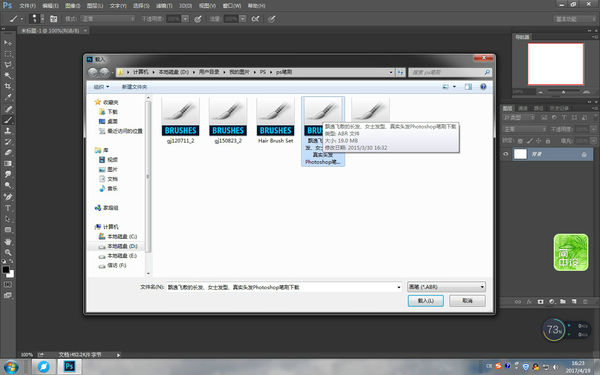Toggle pressure for size icon in options bar
Image resolution: width=600 pixels, height=375 pixels.
click(x=271, y=19)
